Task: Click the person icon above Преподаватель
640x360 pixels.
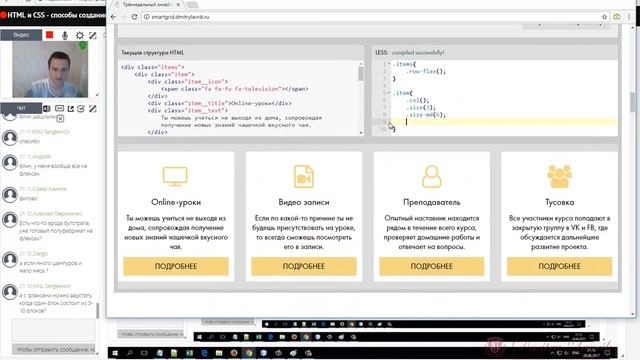Action: 431,176
